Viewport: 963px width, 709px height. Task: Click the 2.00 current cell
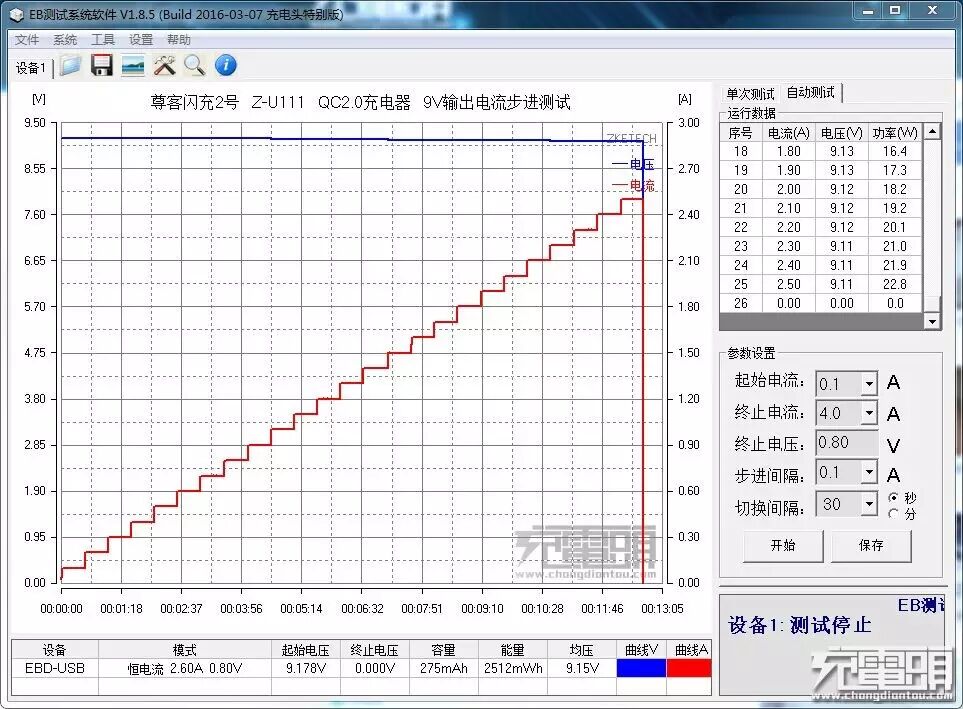[x=788, y=189]
